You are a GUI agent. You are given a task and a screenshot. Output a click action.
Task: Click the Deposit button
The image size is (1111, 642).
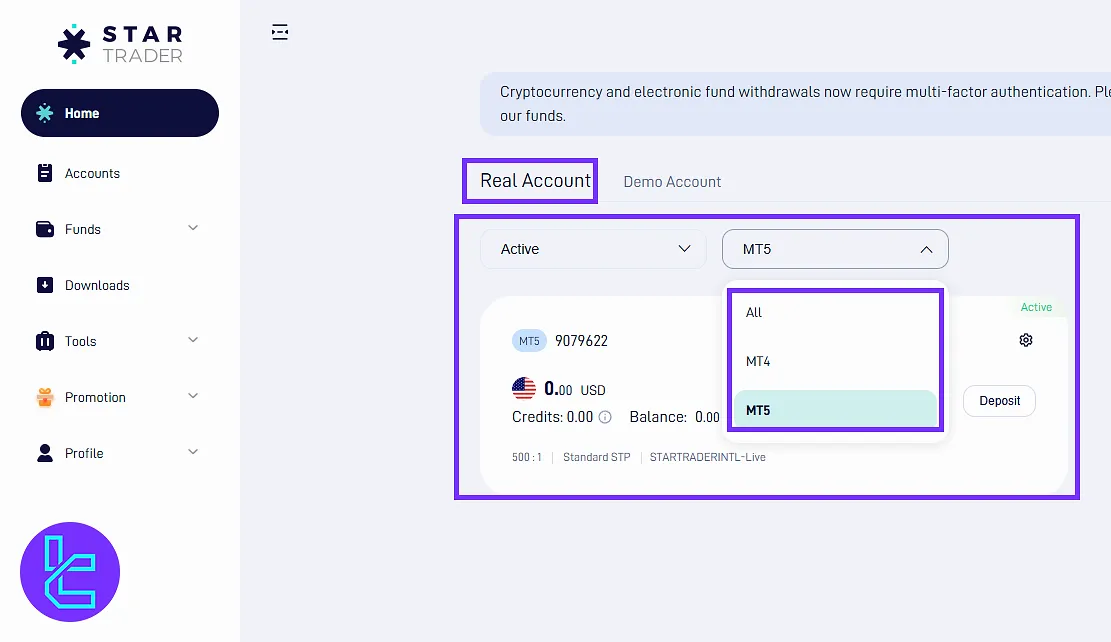pyautogui.click(x=999, y=401)
